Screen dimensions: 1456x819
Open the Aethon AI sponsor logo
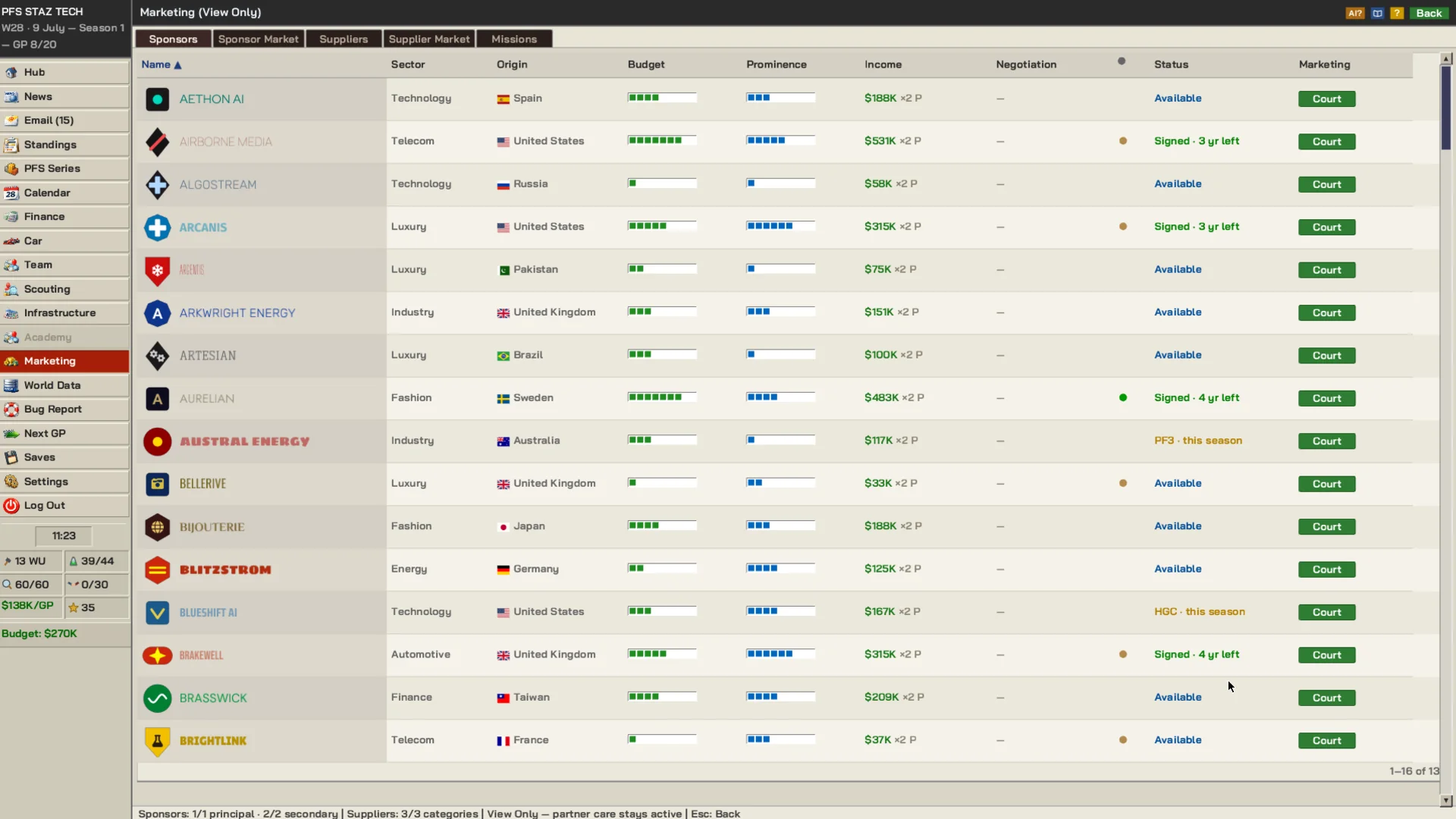(x=157, y=99)
